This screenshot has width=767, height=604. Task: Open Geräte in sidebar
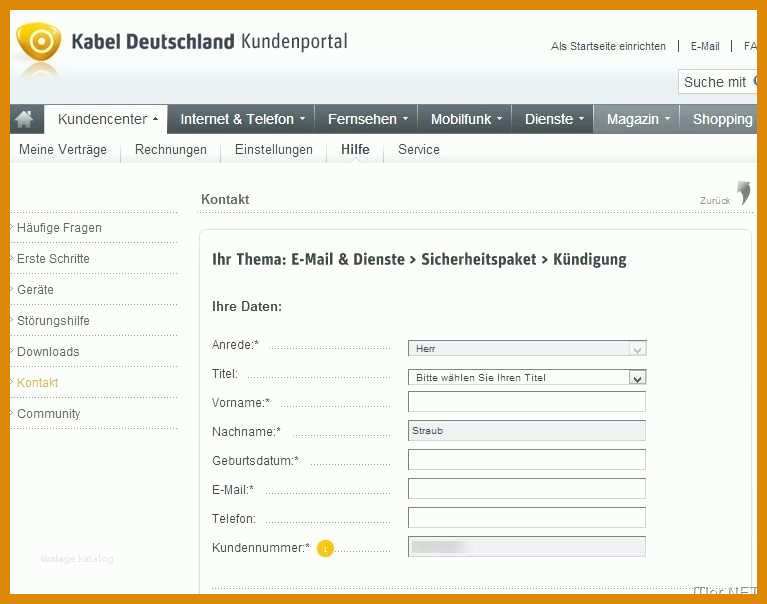[x=35, y=290]
